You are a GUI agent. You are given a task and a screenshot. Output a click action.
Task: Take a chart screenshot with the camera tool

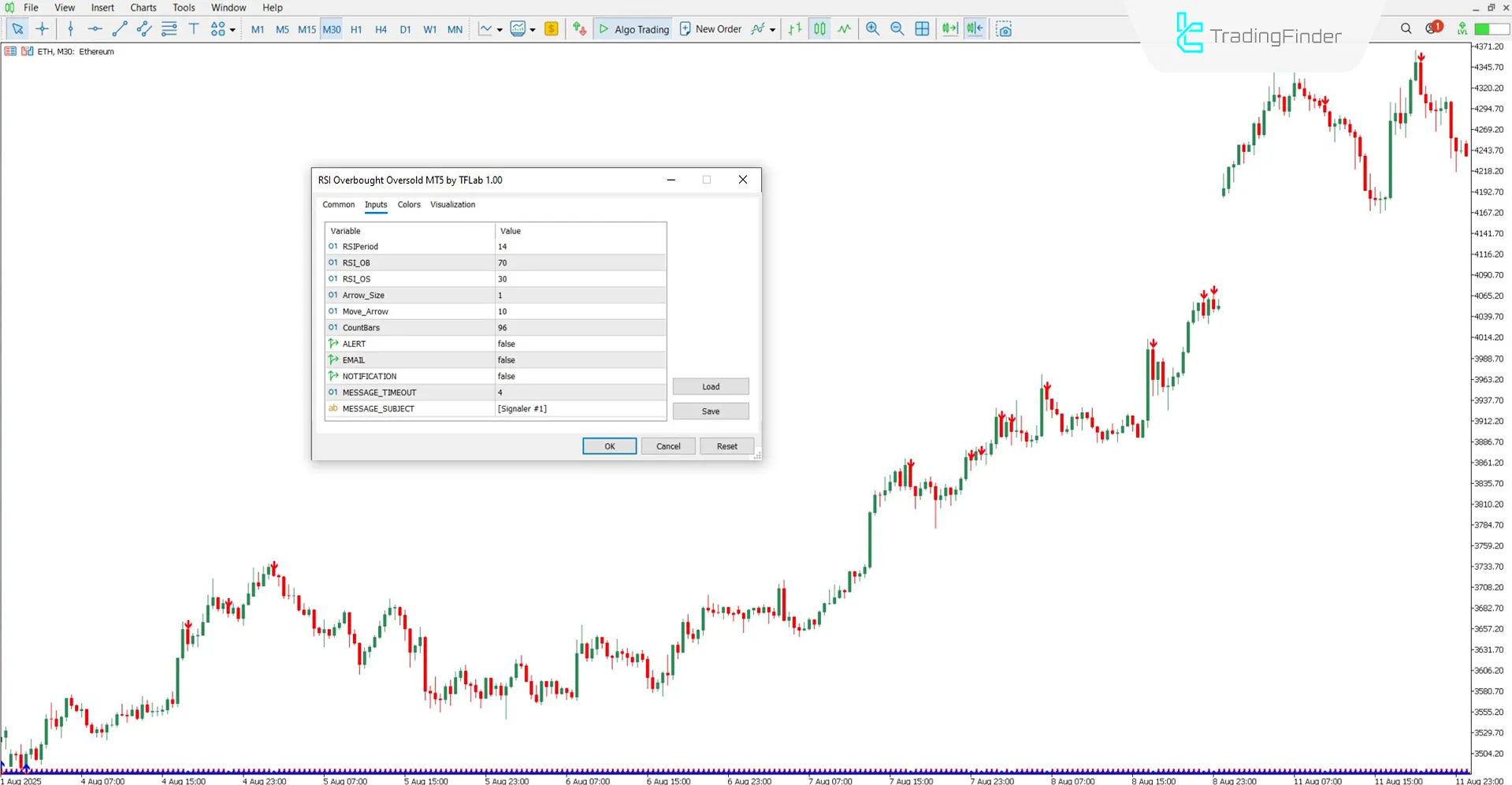coord(1005,29)
